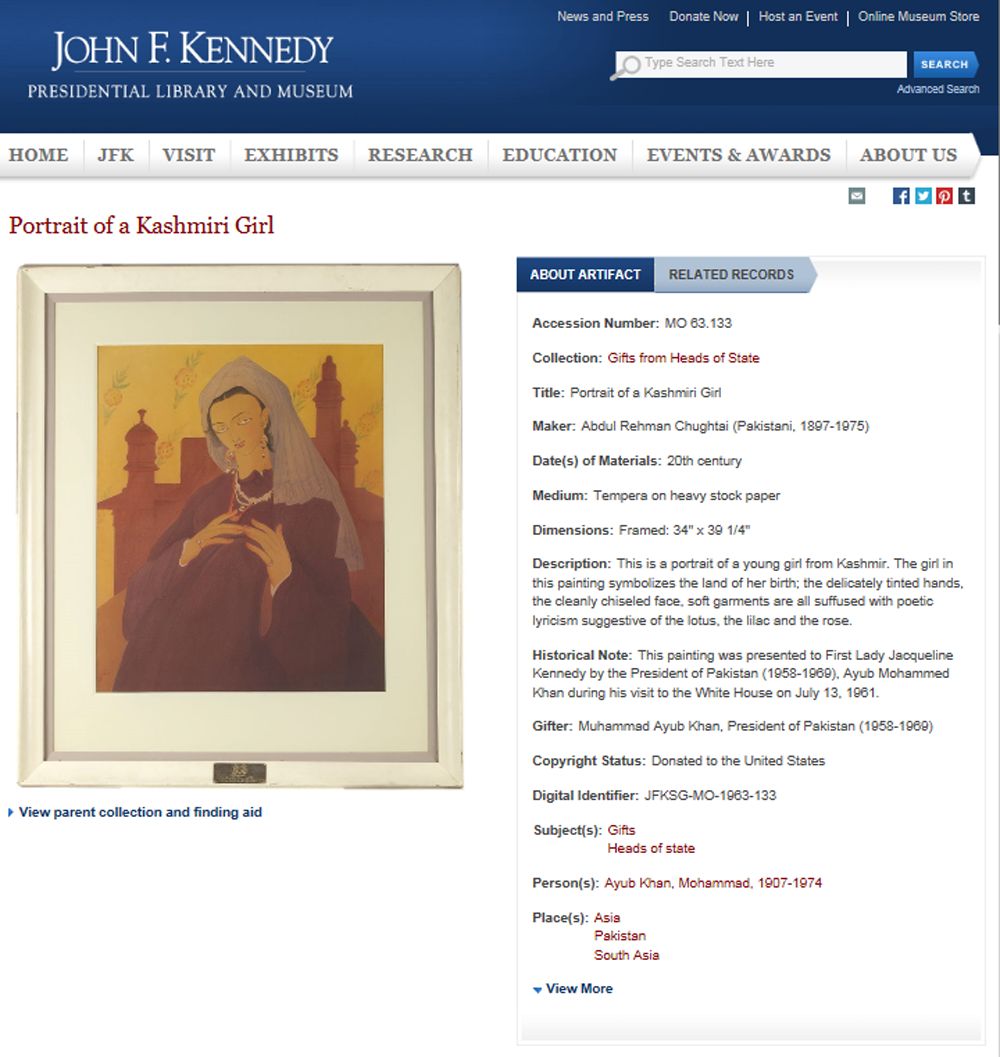
Task: Expand View parent collection and finding aid
Action: [x=139, y=812]
